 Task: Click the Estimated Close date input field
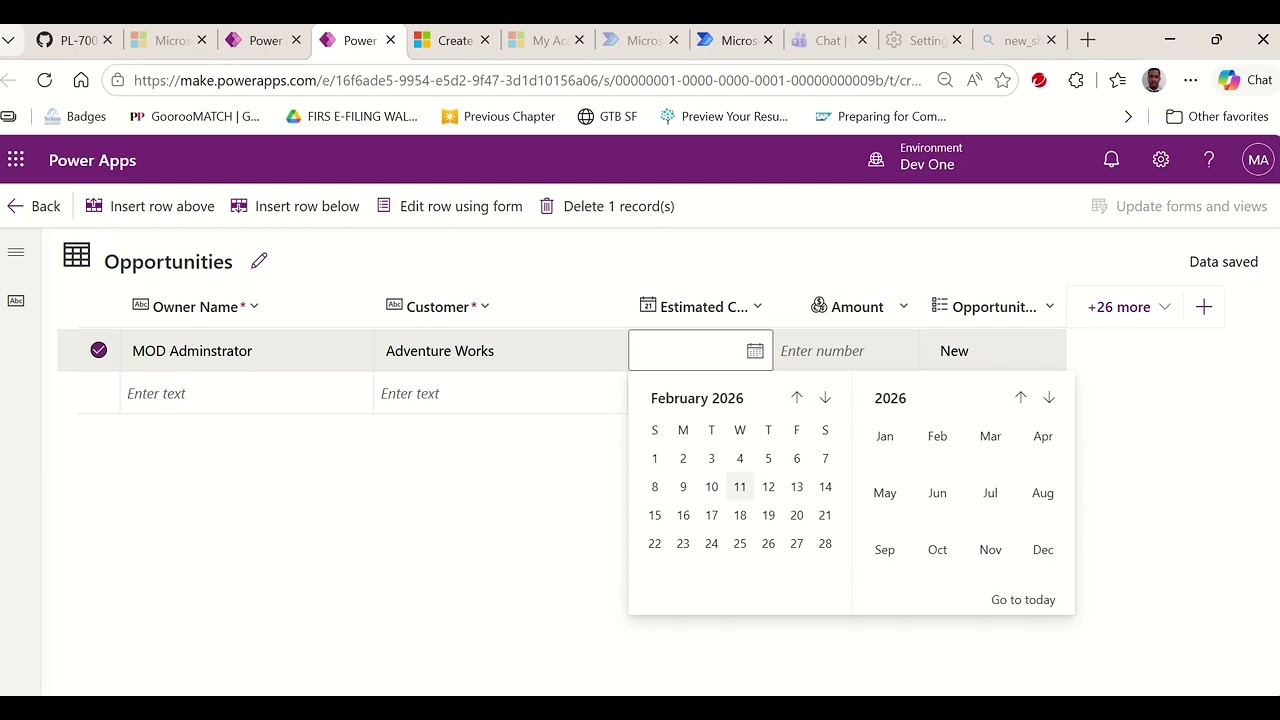click(x=700, y=350)
